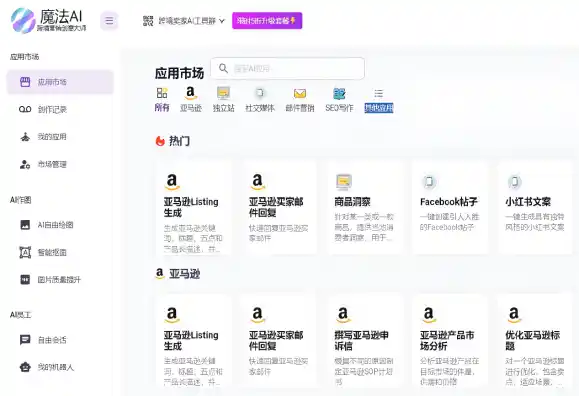Open the AI自由绘图 sidebar item
579x396 pixels.
point(60,225)
